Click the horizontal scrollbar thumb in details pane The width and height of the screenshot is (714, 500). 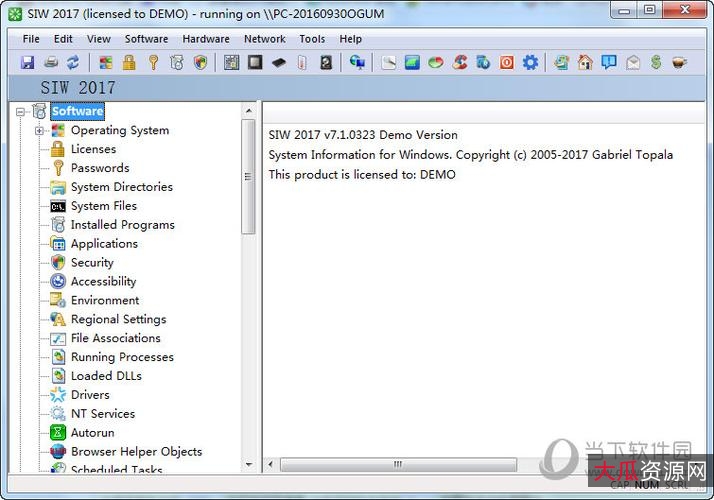tap(398, 464)
